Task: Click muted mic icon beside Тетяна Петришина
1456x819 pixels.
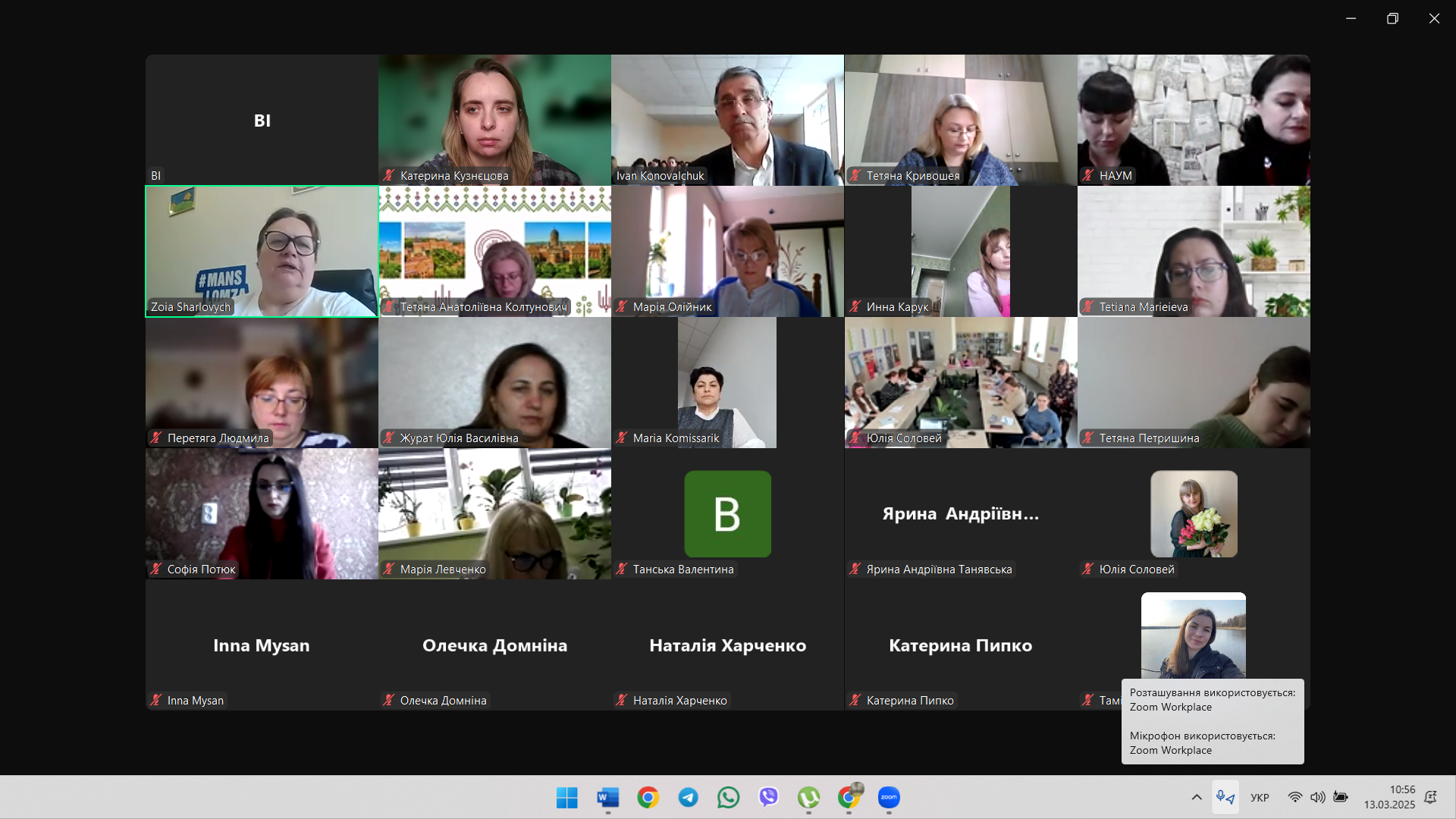Action: (1088, 438)
